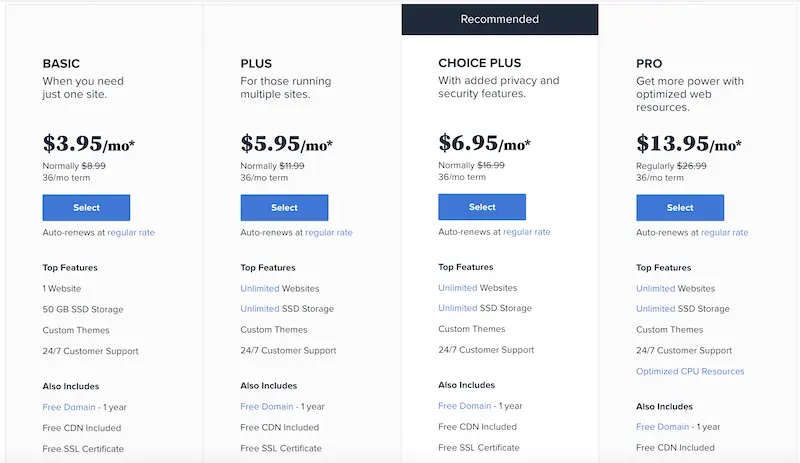Click Select button for the Basic plan

point(86,208)
